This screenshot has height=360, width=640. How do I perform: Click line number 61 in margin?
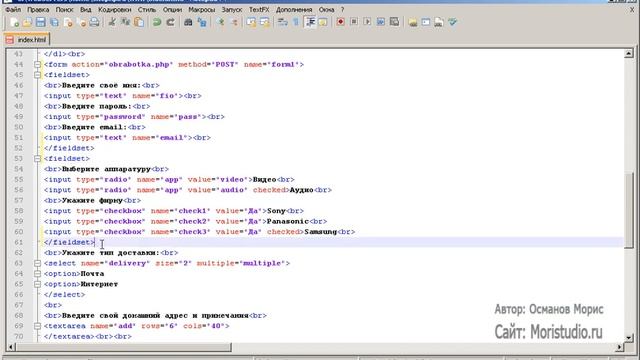click(x=18, y=242)
